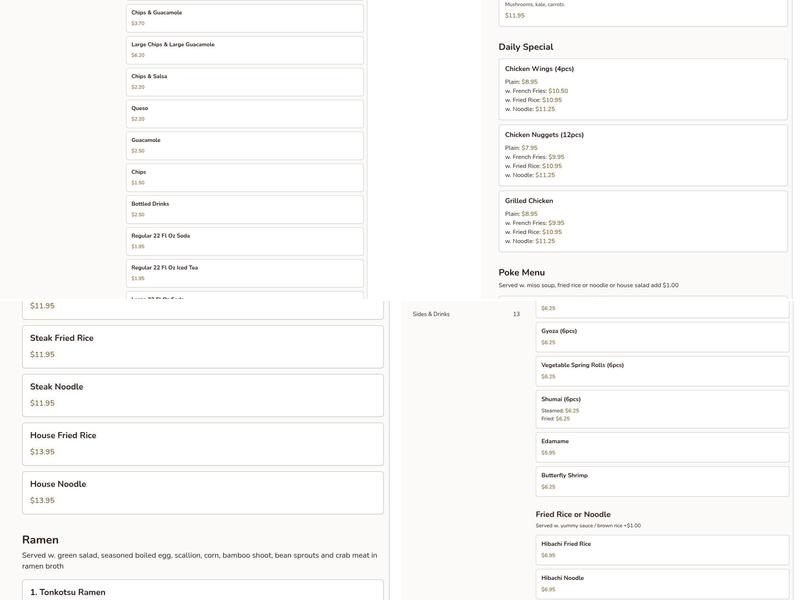Open Chicken Wings (4pcs) daily special
800x600 pixels.
coord(643,89)
